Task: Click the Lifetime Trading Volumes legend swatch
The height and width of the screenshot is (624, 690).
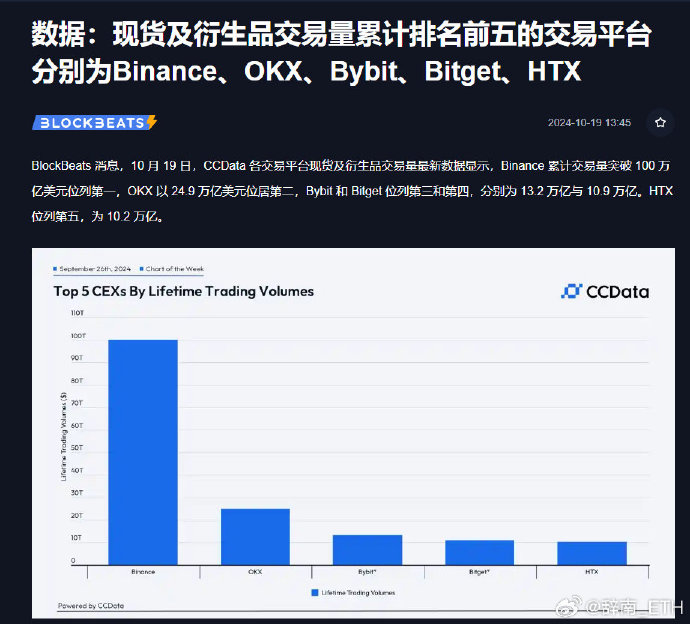Action: pos(315,593)
